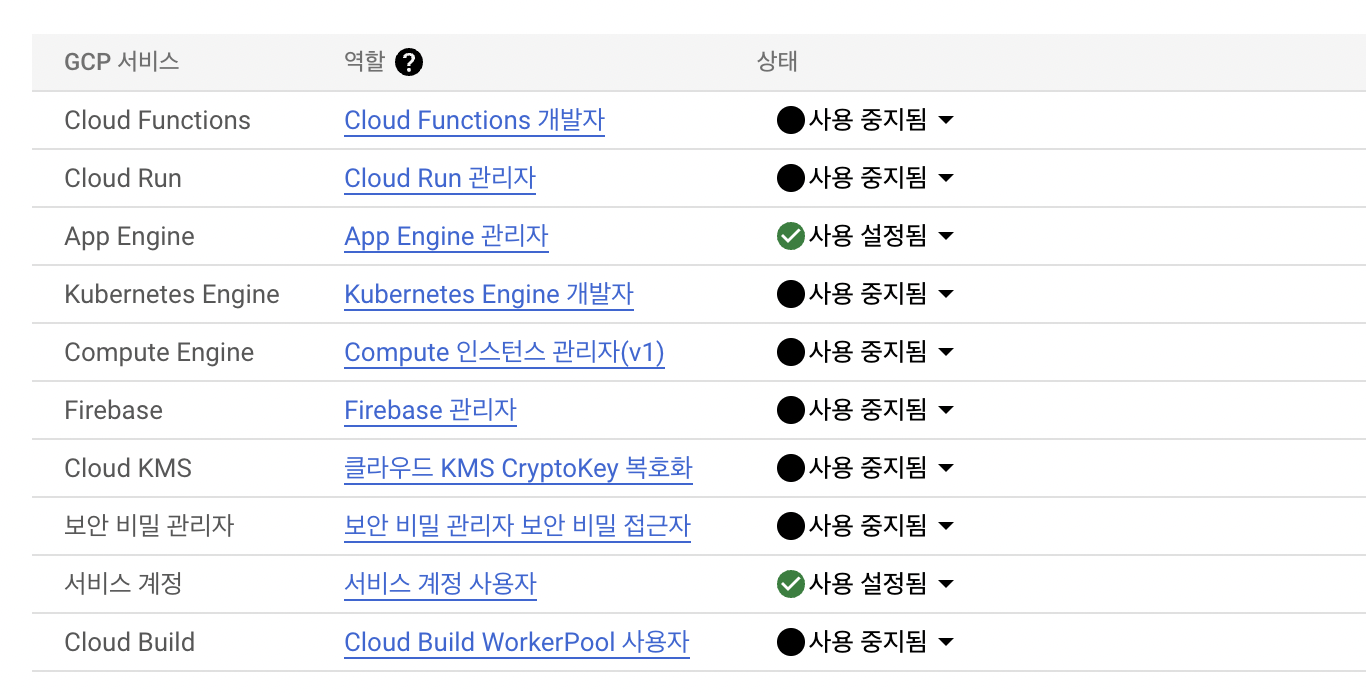Select the 보안 비밀 관리자 service name cell
This screenshot has width=1366, height=694.
coord(149,527)
